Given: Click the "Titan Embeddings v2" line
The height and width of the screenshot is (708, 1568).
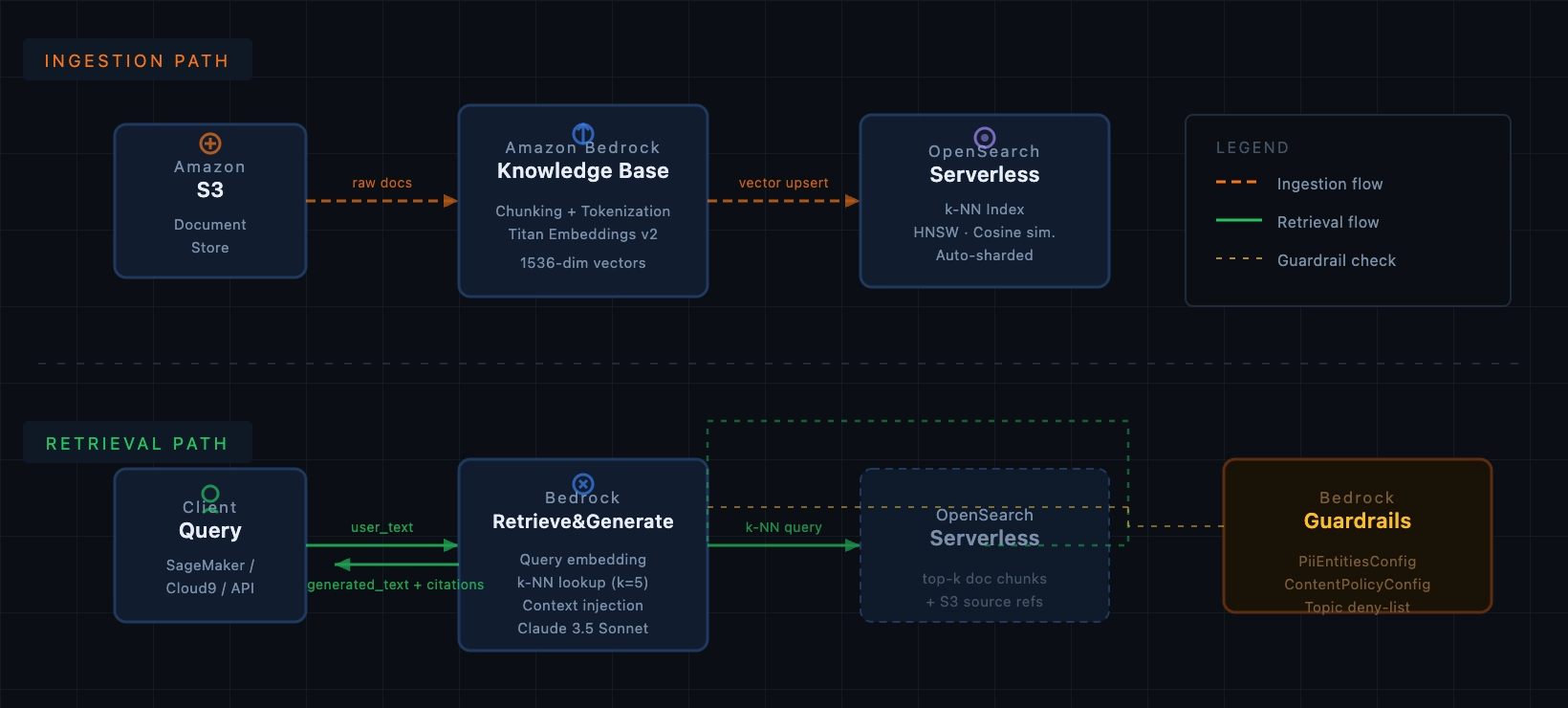Looking at the screenshot, I should click(x=583, y=234).
